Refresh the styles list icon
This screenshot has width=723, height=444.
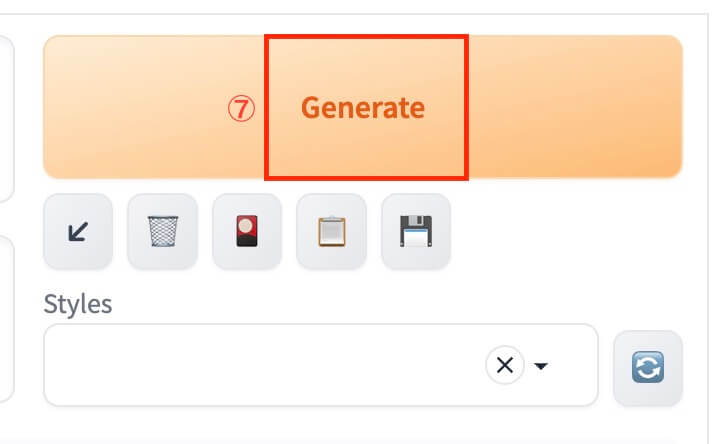pos(647,367)
